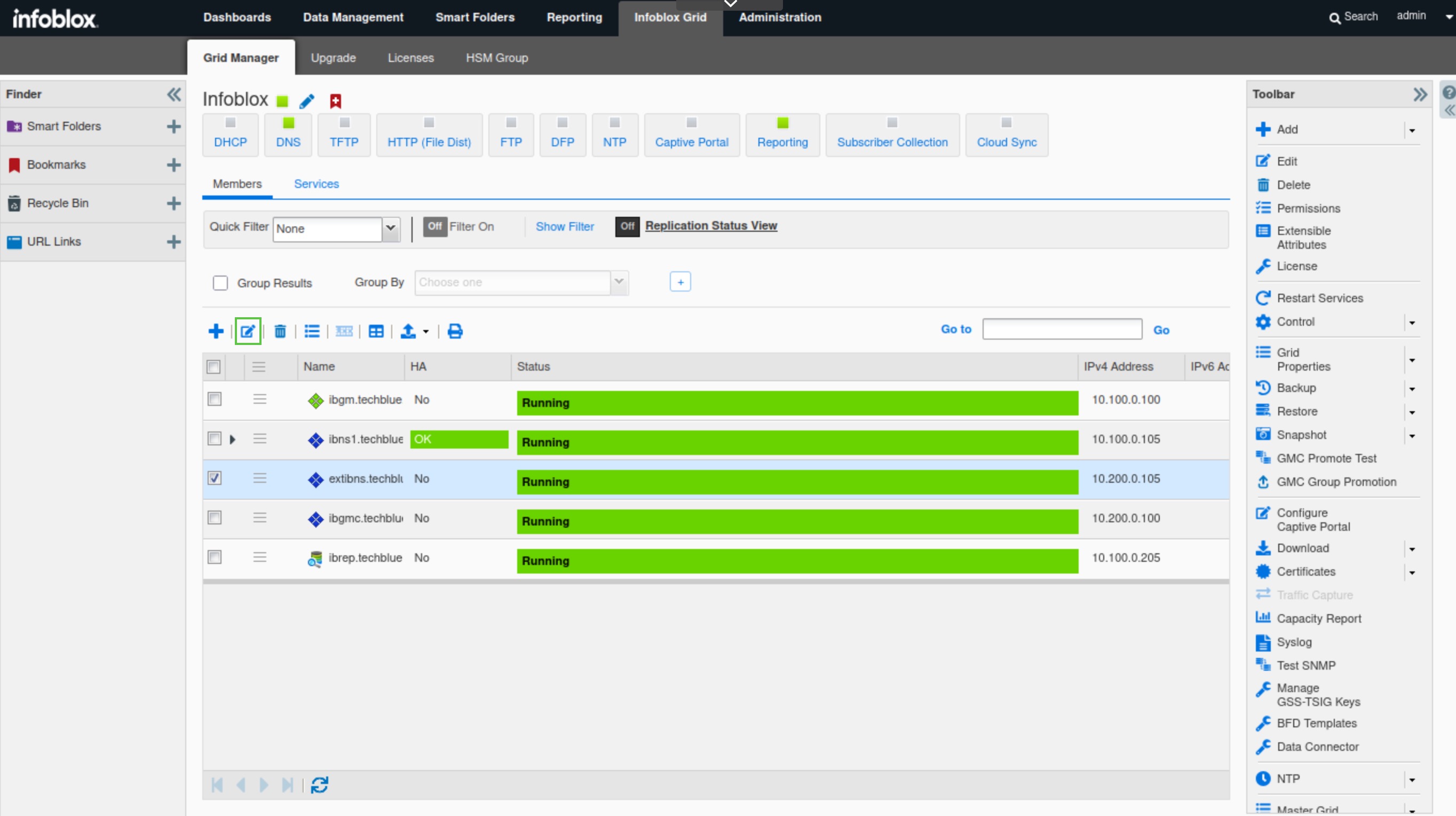Expand the ibns1.techblue row arrow
The image size is (1456, 816).
pos(232,440)
